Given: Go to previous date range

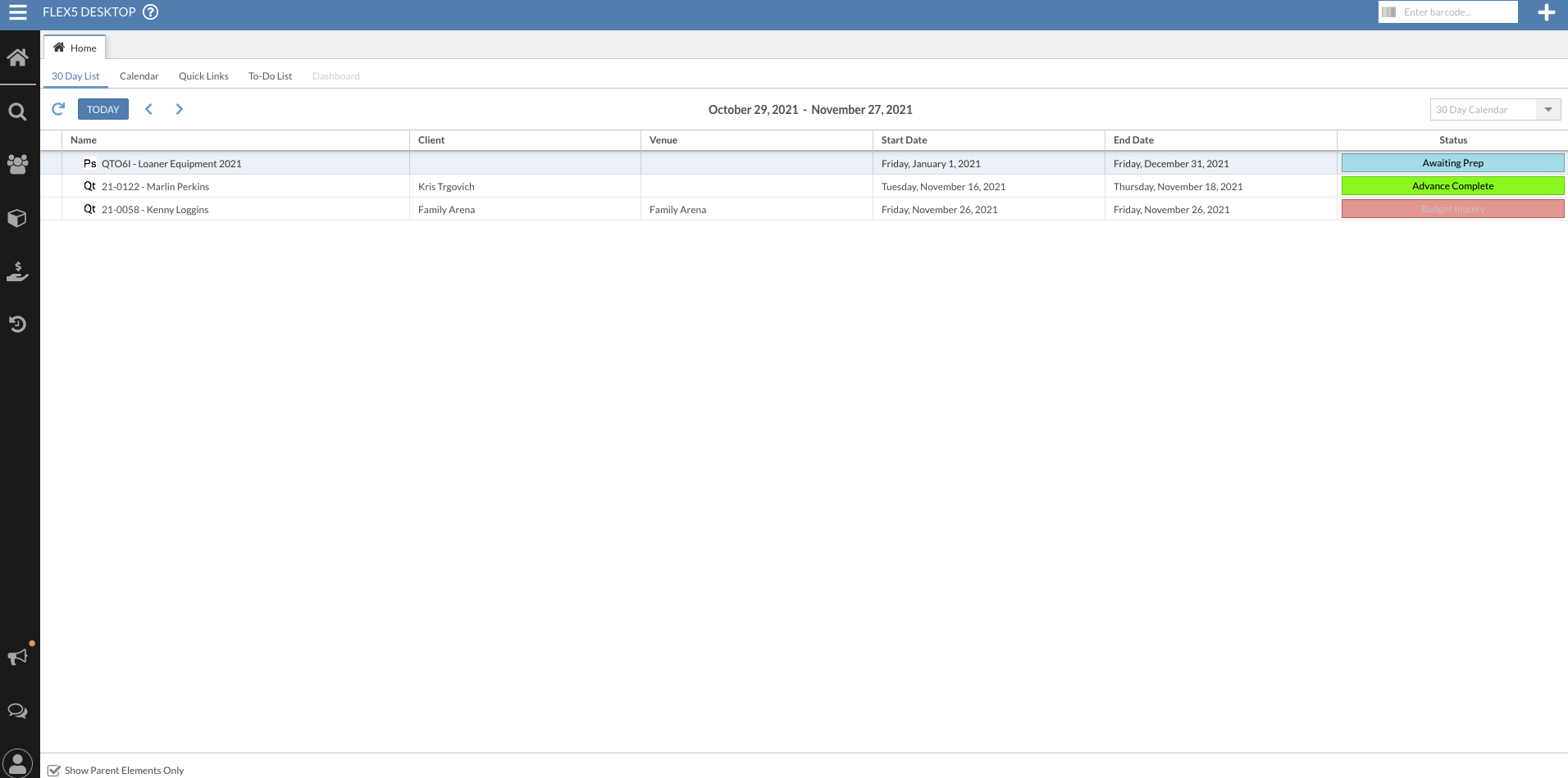Looking at the screenshot, I should pos(148,109).
